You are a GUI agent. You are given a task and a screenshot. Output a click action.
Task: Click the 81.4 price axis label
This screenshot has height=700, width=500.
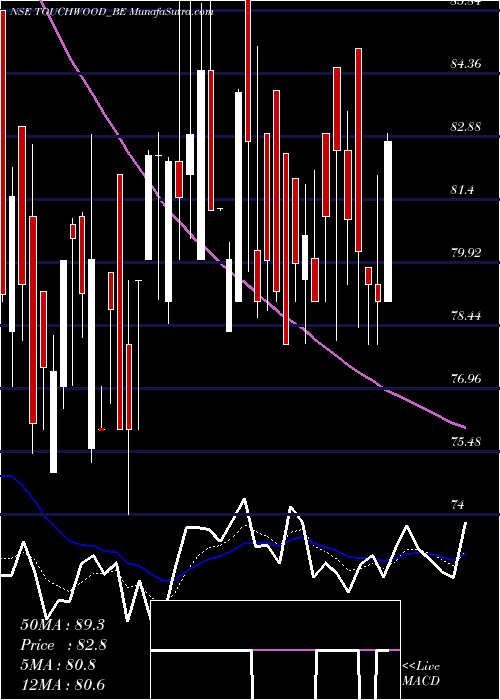tap(462, 190)
